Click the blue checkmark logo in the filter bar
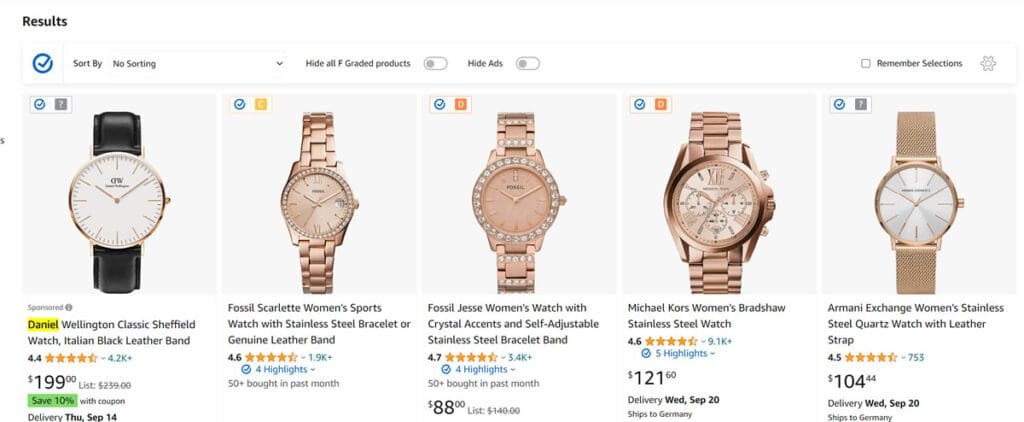This screenshot has width=1024, height=422. (x=42, y=63)
